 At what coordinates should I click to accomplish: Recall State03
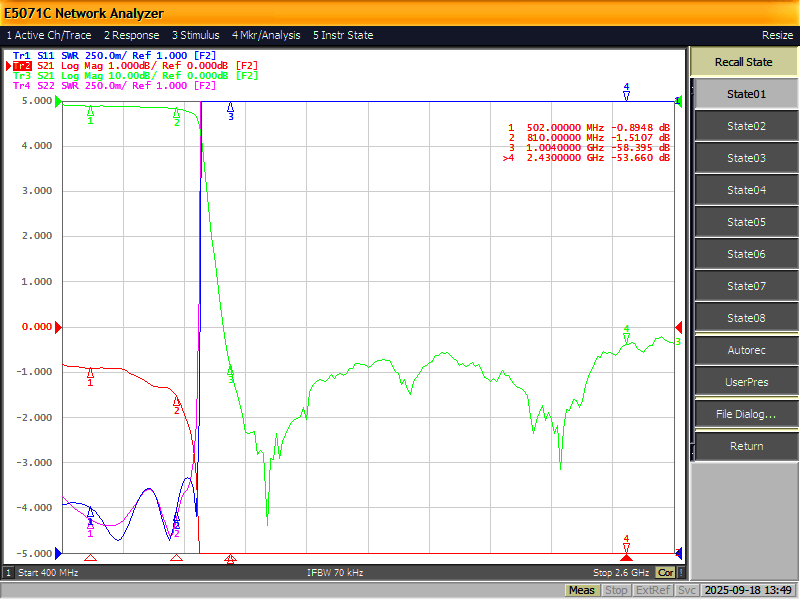pyautogui.click(x=746, y=158)
